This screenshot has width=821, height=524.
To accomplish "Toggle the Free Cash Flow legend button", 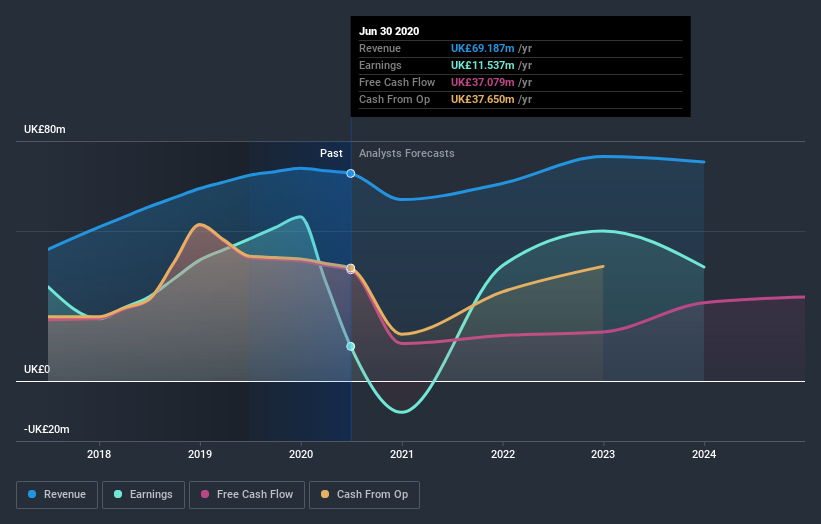I will (247, 495).
